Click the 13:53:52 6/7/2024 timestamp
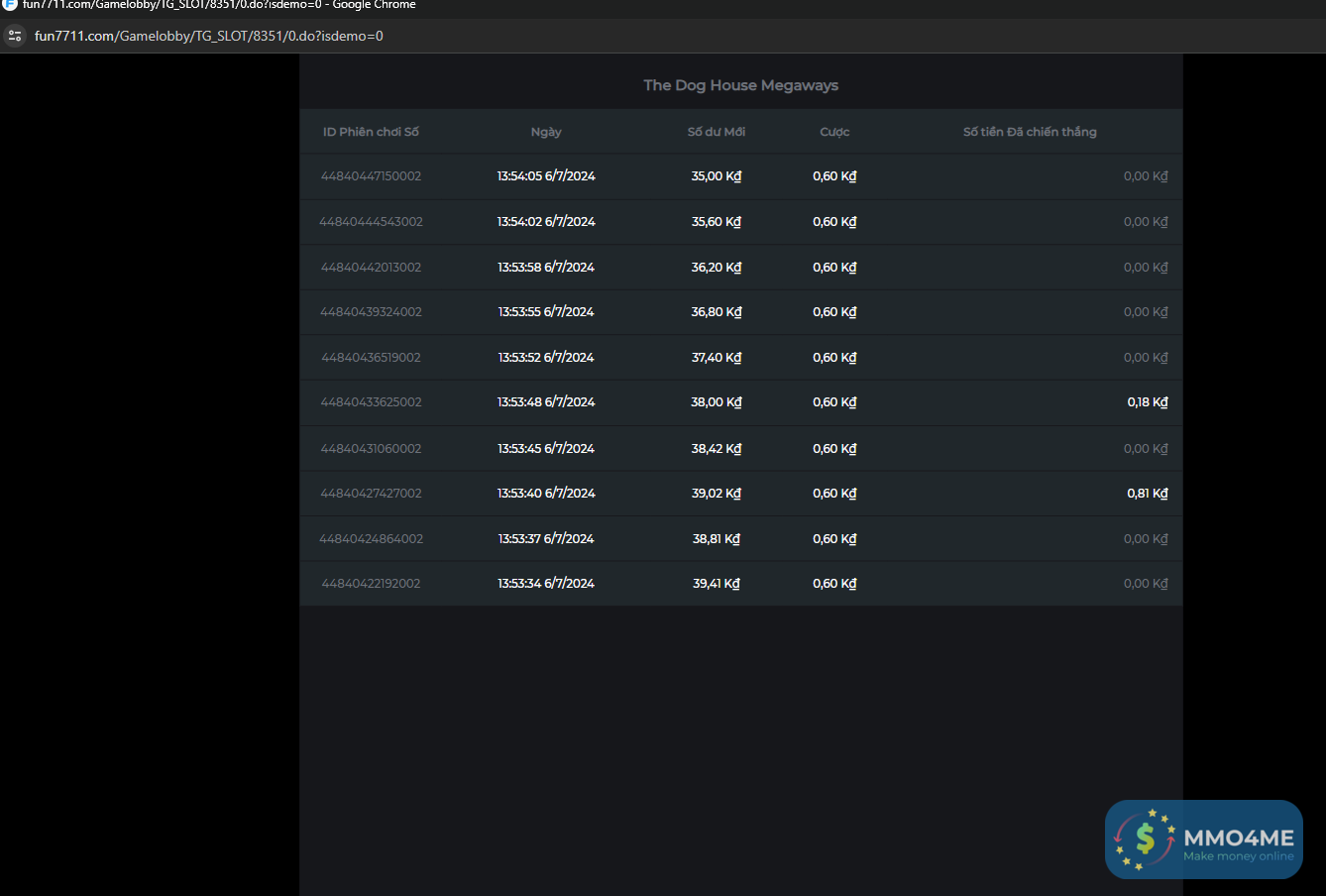 pyautogui.click(x=546, y=358)
